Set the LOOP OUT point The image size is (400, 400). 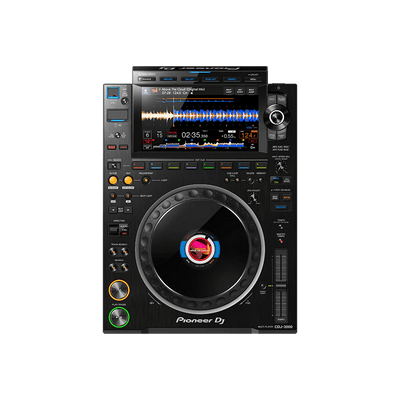pos(128,180)
